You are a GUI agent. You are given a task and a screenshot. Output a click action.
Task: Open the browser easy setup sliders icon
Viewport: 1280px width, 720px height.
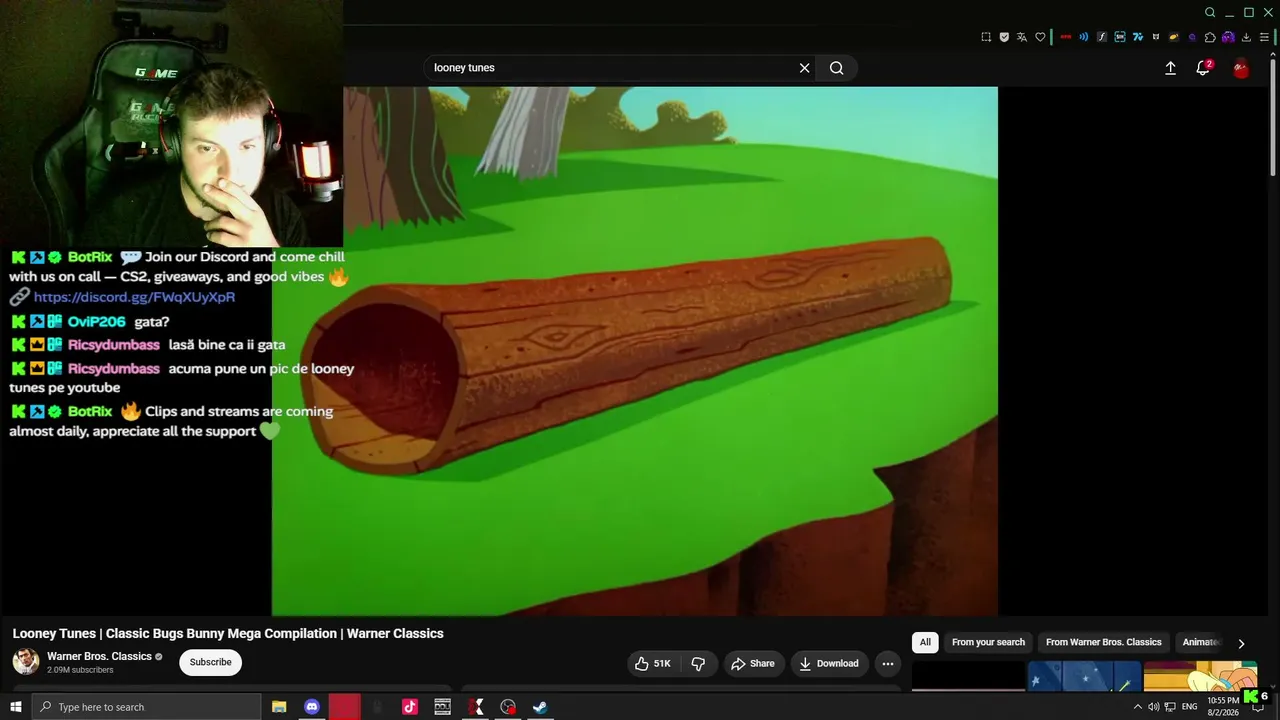[x=1264, y=37]
